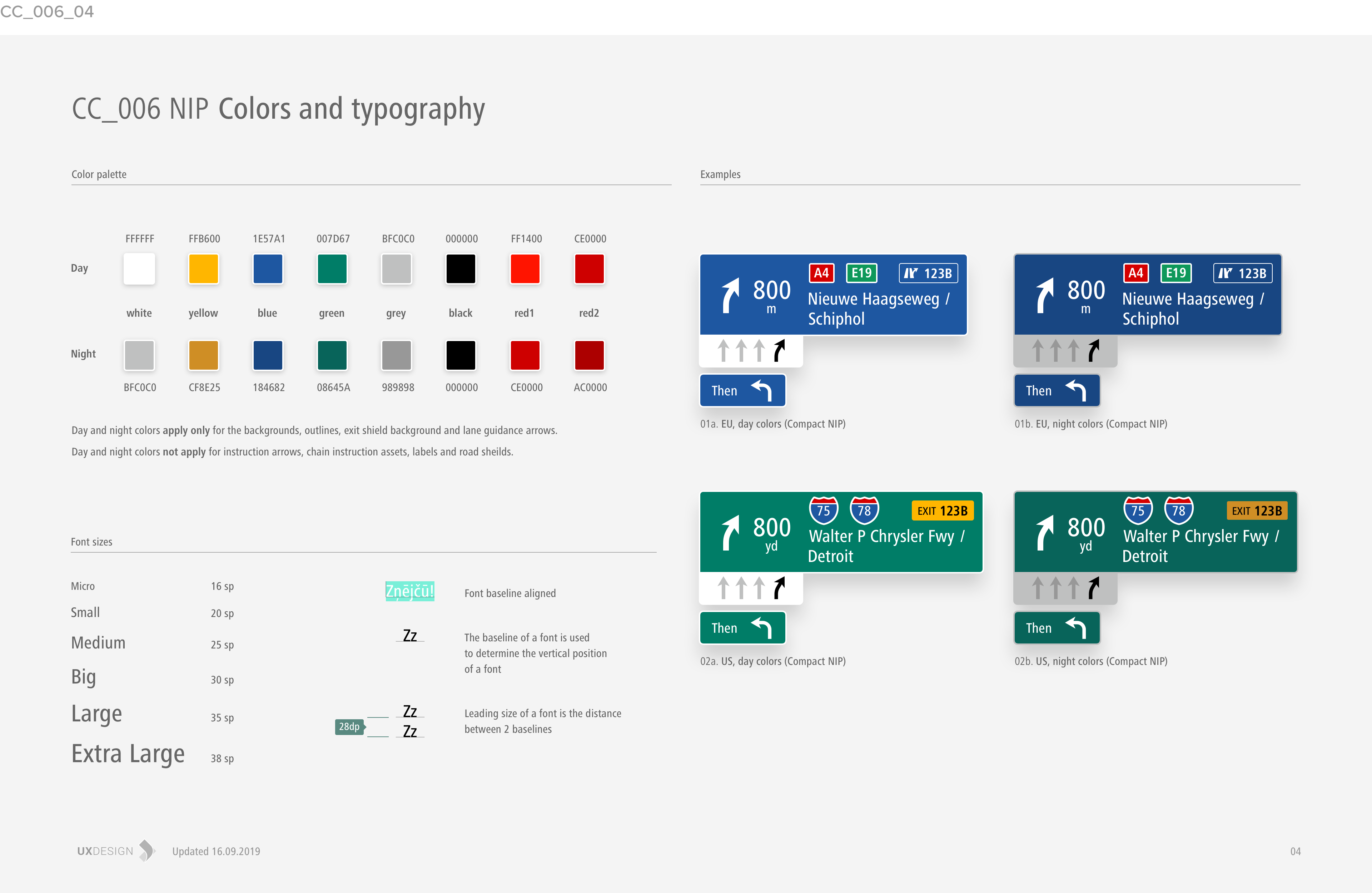The width and height of the screenshot is (1372, 893).
Task: Click the interstate 75 shield in day US sign
Action: 823,510
